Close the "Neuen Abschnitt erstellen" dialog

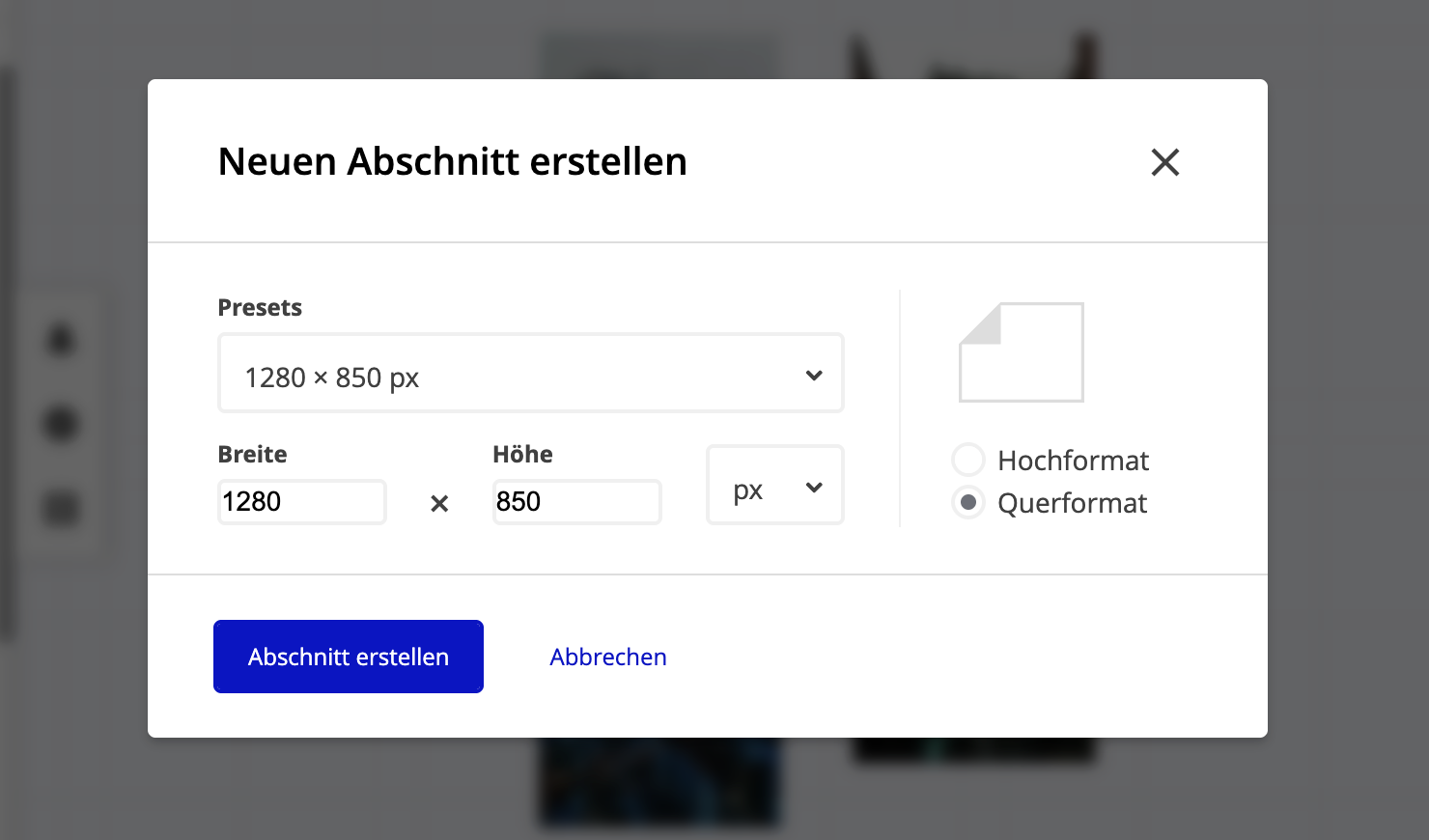coord(1164,162)
